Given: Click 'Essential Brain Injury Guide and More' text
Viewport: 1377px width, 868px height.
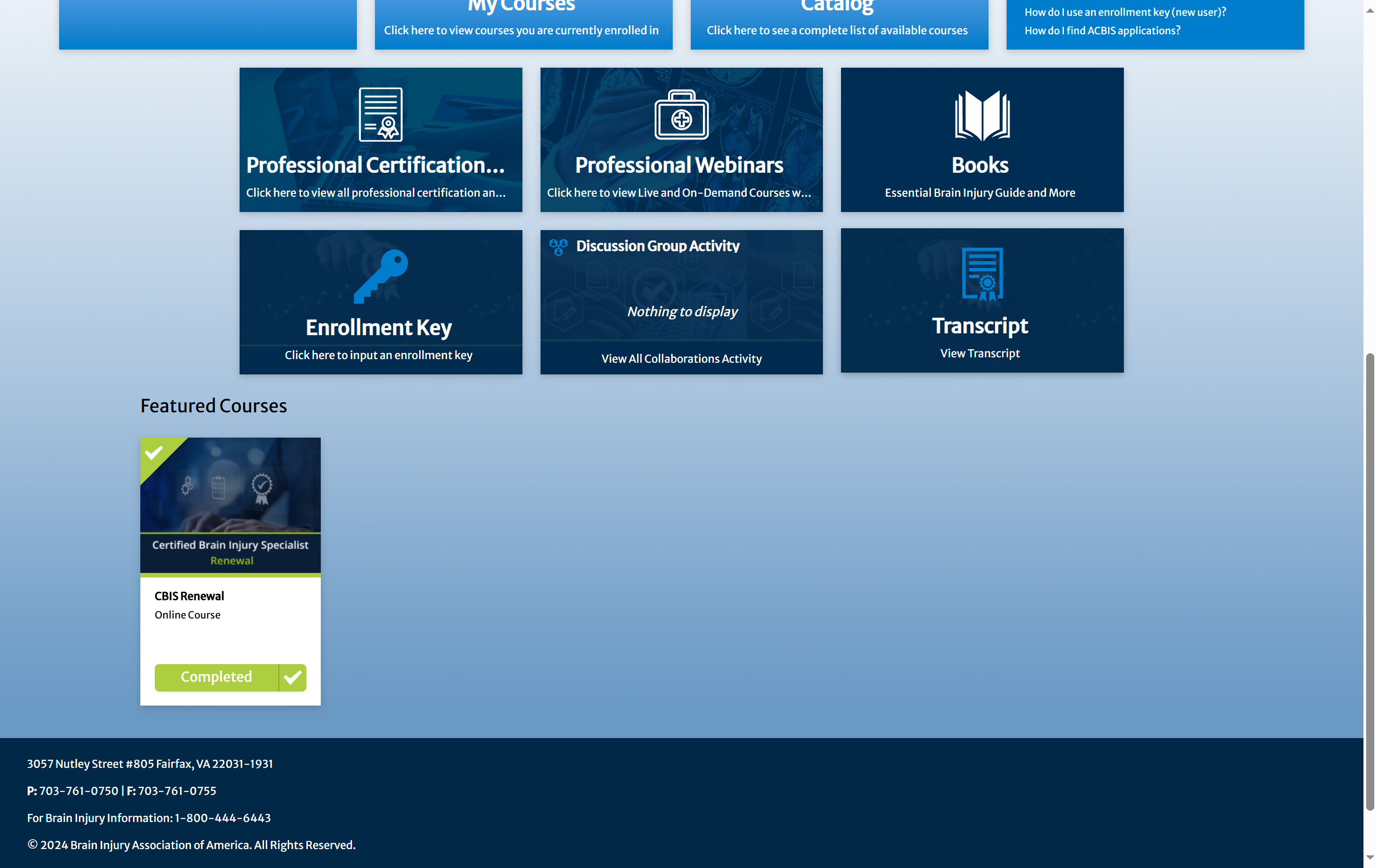Looking at the screenshot, I should 980,193.
